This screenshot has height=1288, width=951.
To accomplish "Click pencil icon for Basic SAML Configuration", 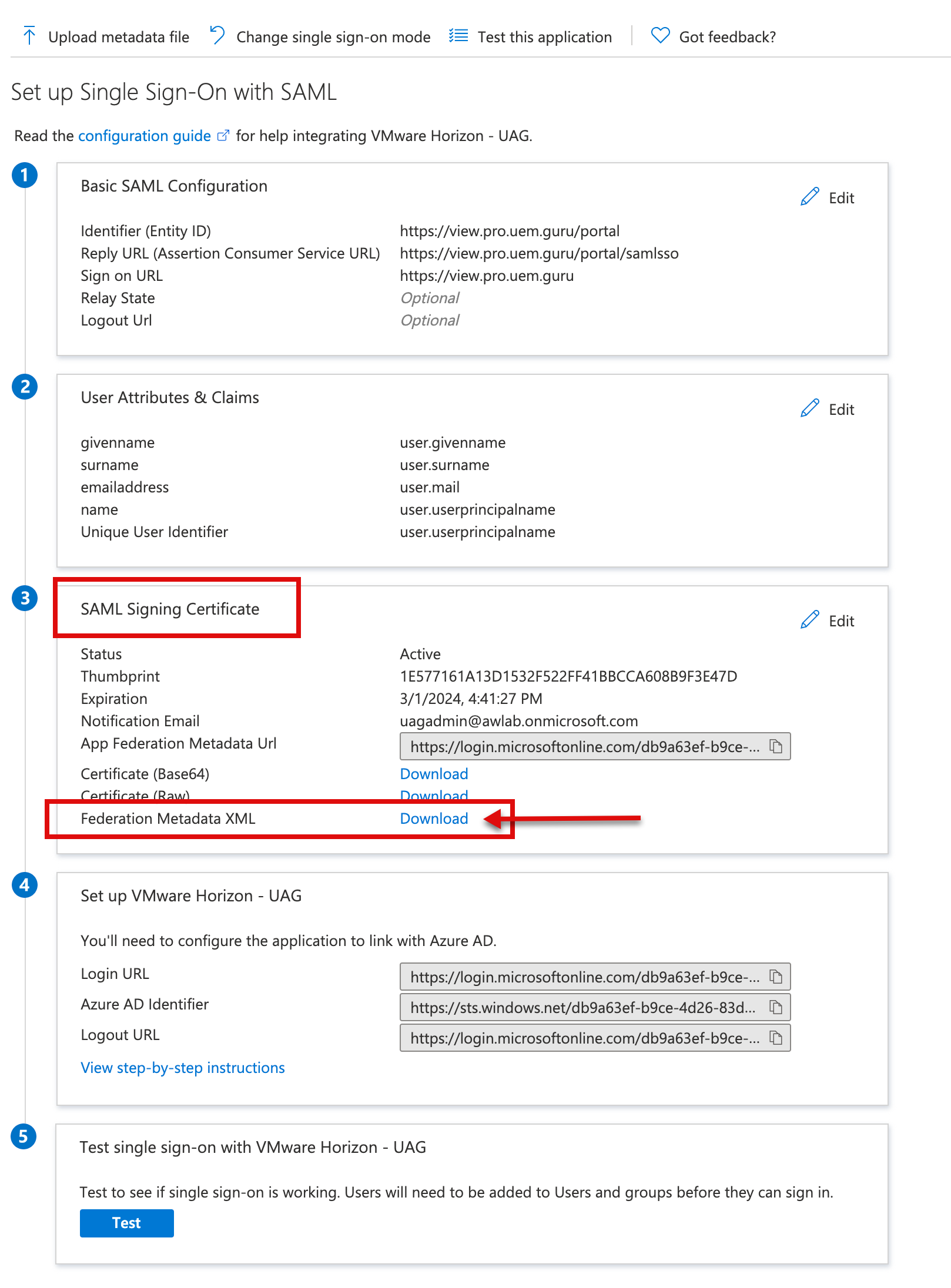I will click(x=810, y=197).
